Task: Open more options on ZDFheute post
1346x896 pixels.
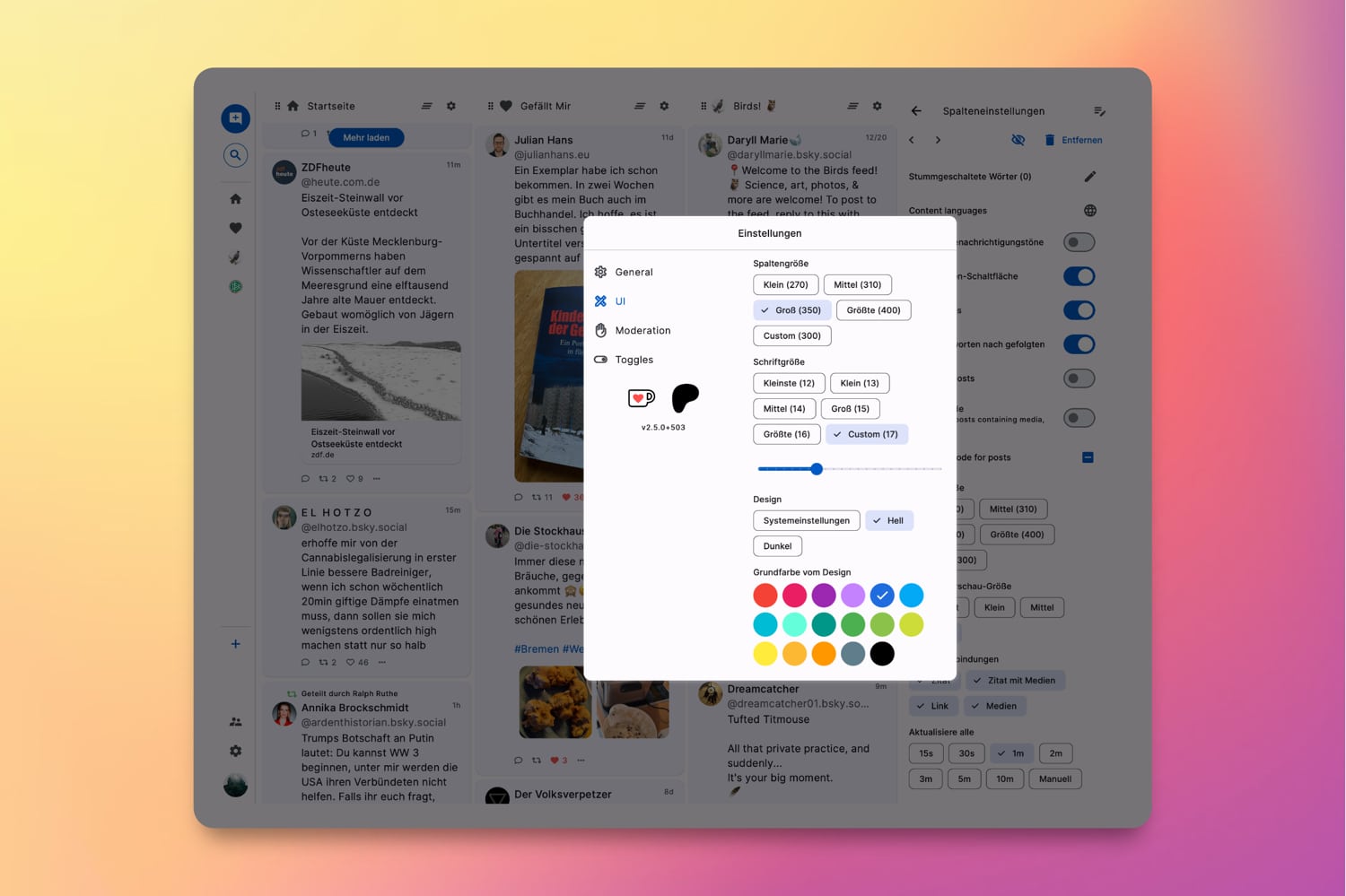Action: (377, 479)
